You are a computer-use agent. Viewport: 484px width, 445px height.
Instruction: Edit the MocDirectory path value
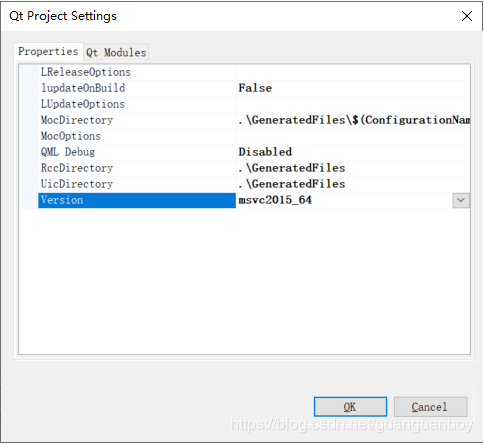[x=353, y=120]
